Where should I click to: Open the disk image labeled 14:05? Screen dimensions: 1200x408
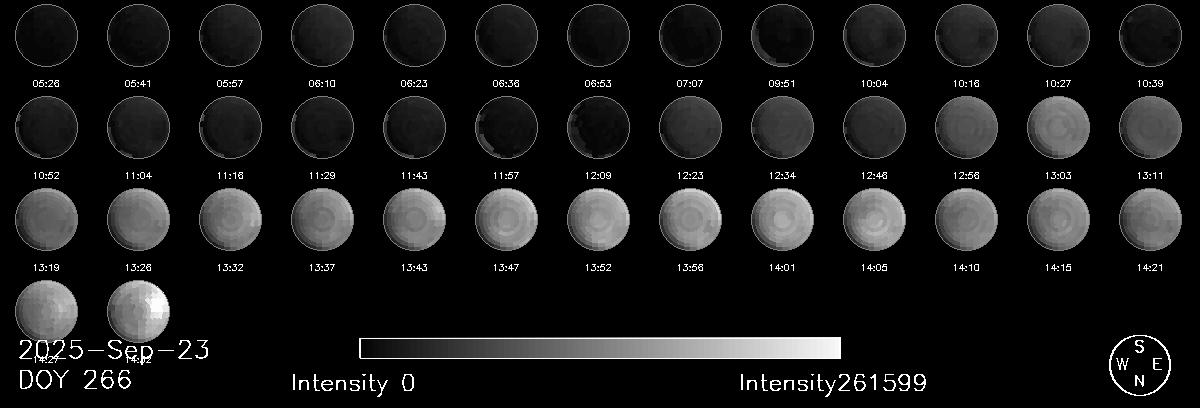875,220
